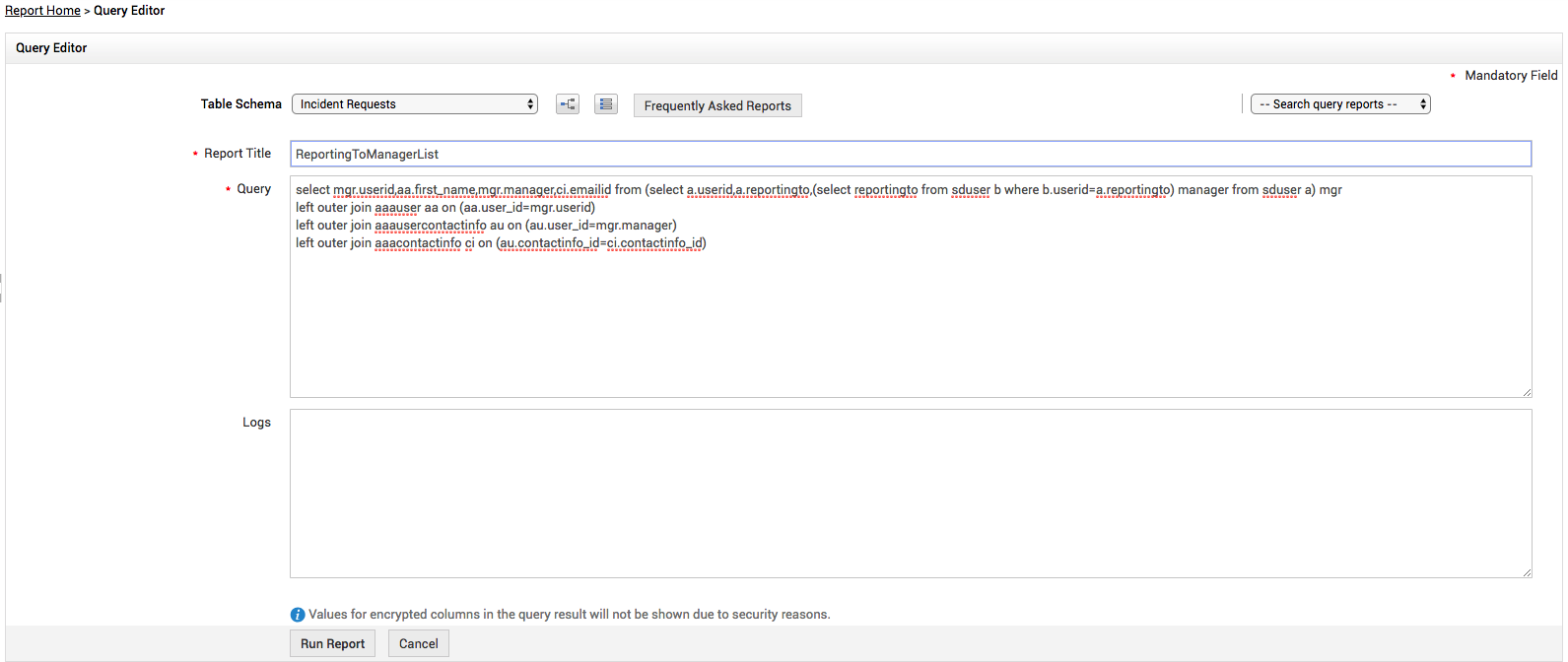The height and width of the screenshot is (662, 1568).
Task: Click inside the Logs text area
Action: pos(911,494)
